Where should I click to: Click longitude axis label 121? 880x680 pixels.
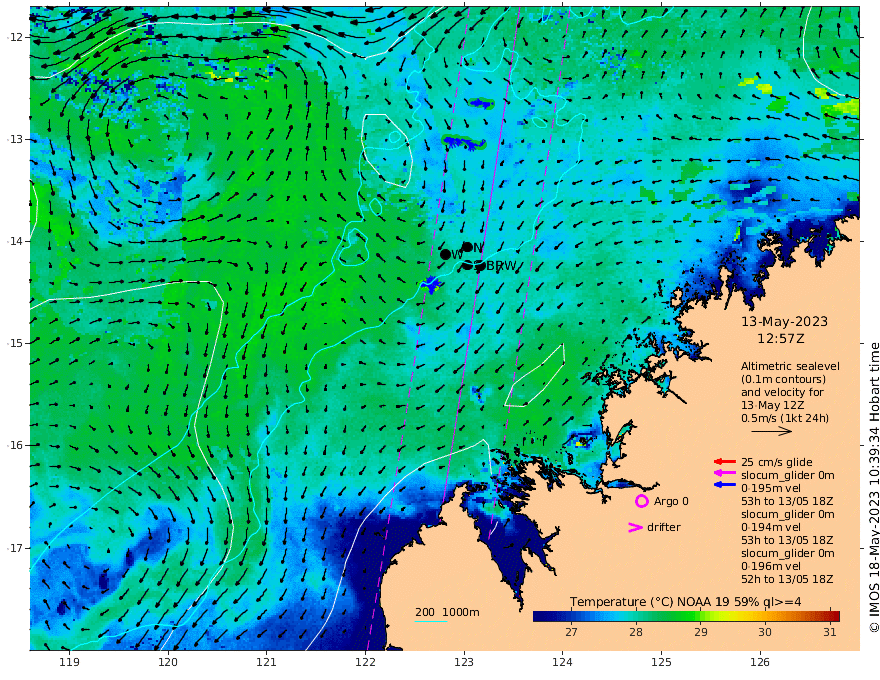(267, 662)
